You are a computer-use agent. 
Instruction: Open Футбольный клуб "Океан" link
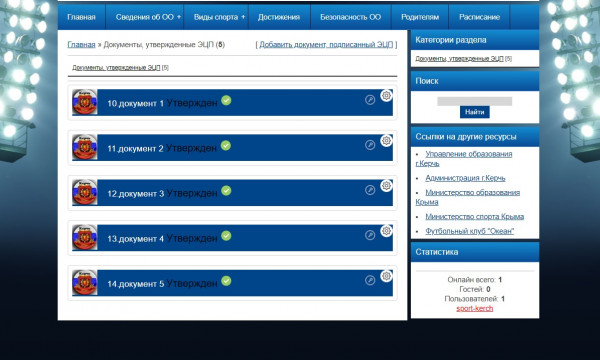pyautogui.click(x=470, y=231)
